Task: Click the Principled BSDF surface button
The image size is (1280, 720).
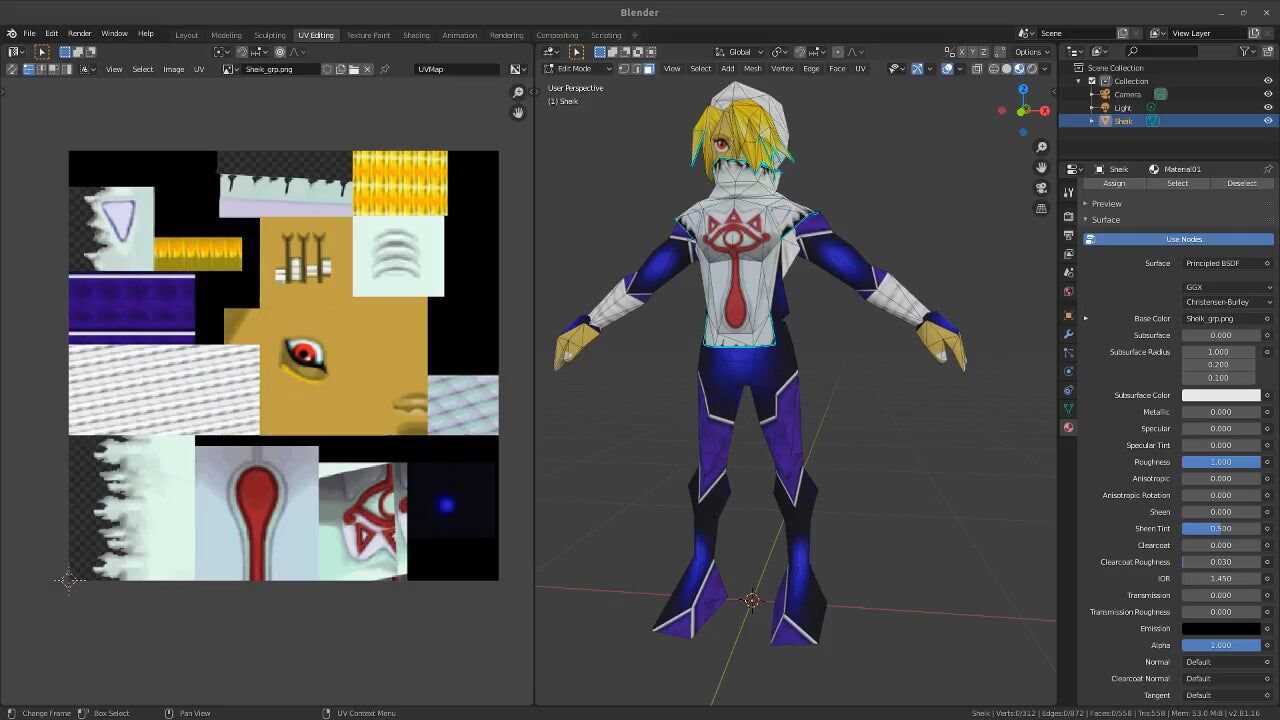Action: tap(1221, 263)
